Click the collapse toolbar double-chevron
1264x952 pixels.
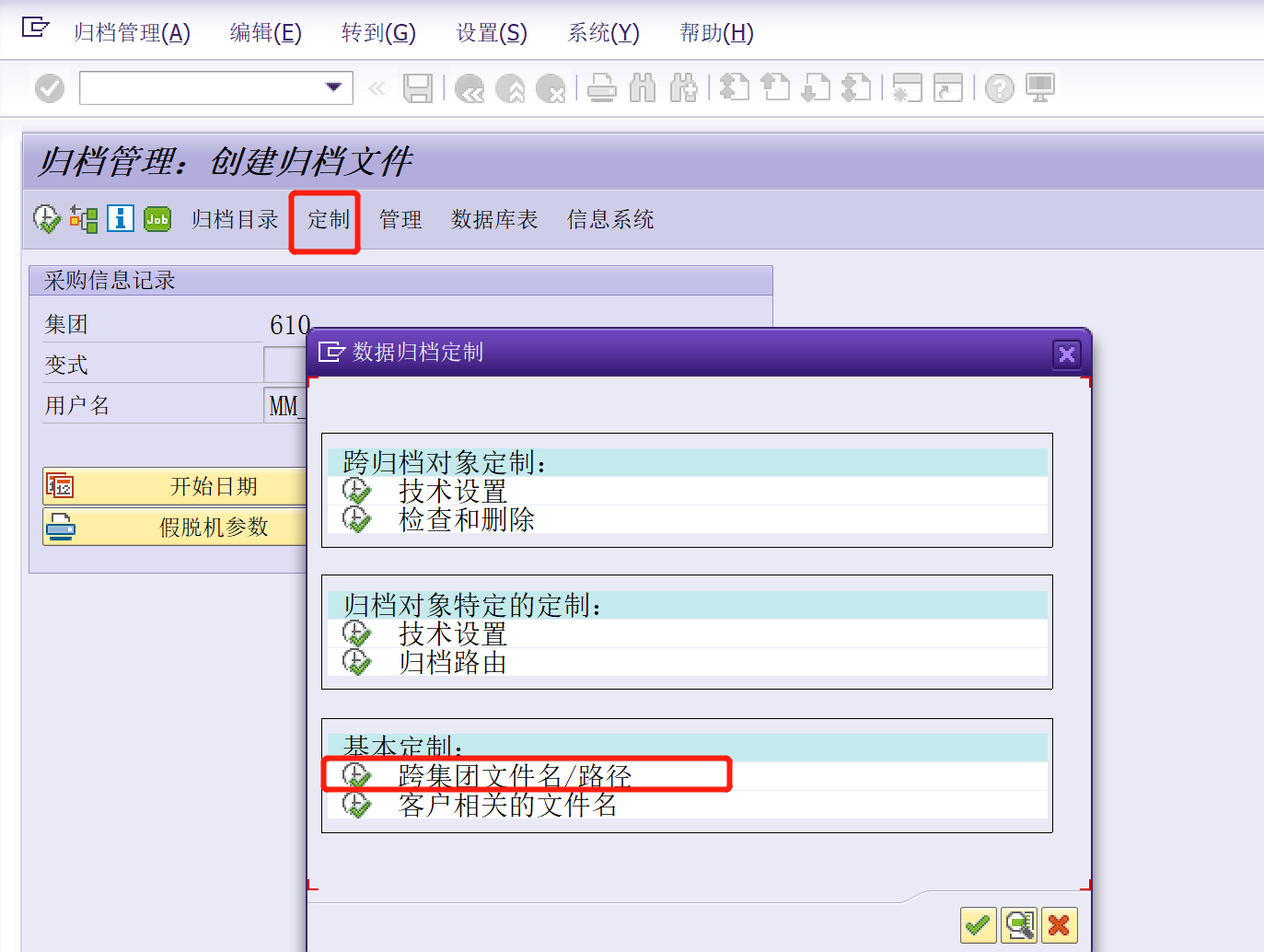point(377,88)
